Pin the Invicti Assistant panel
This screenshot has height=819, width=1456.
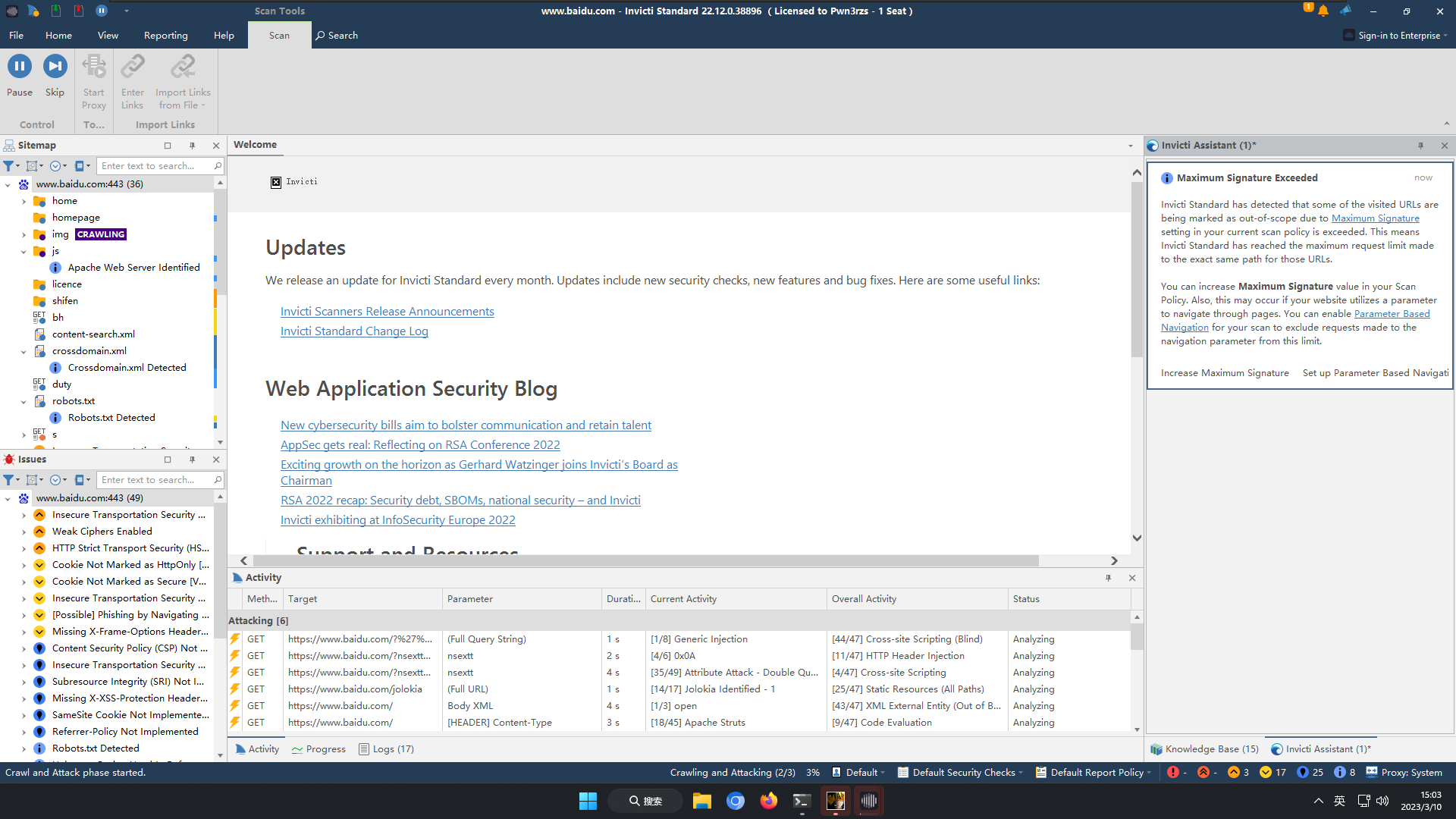tap(1421, 145)
